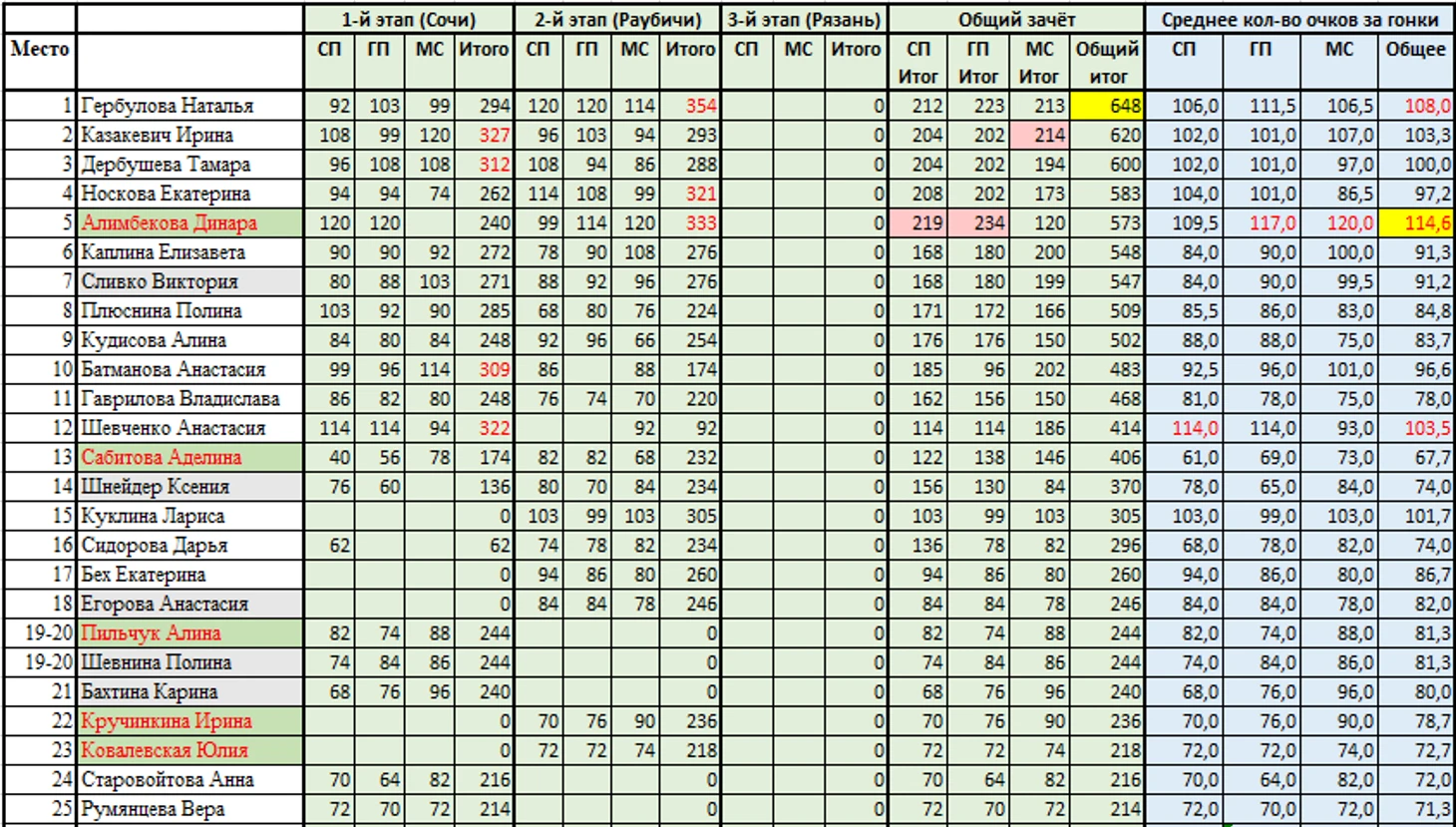Click the red name Кручинкина Ирина

pos(189,721)
